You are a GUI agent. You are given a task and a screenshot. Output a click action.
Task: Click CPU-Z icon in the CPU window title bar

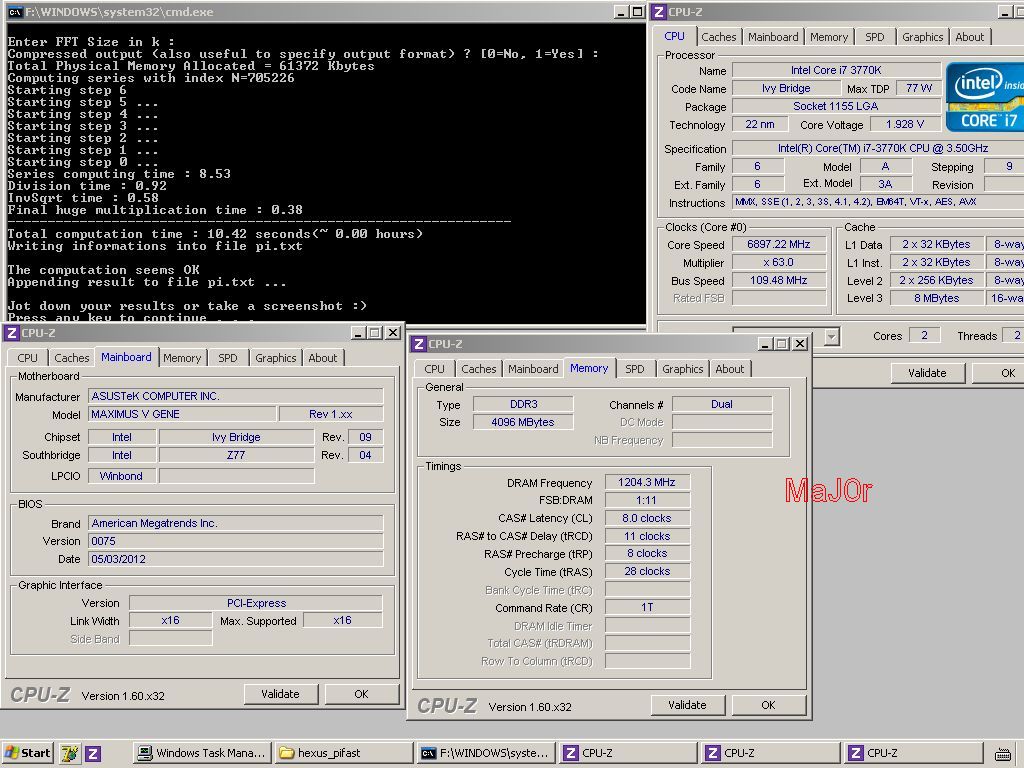[659, 12]
